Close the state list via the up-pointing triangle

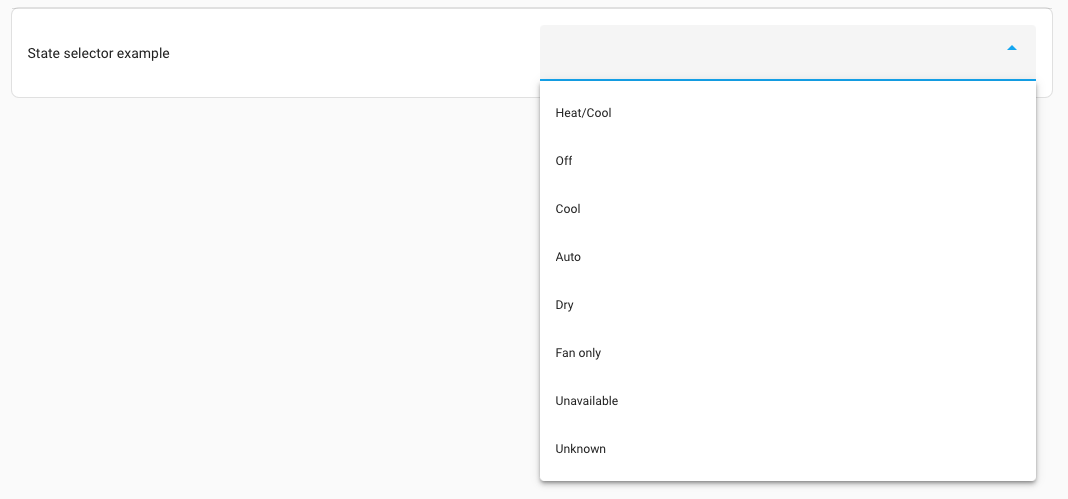pos(1012,48)
